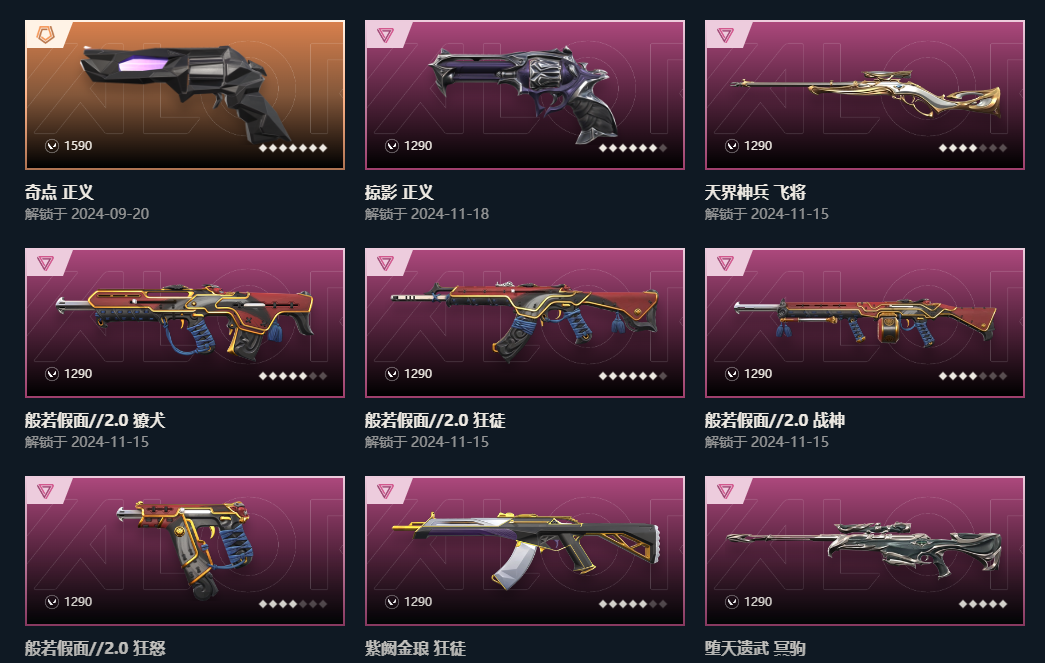This screenshot has width=1045, height=663.
Task: Select the 堕天遗武 冥驹 sniper skin image
Action: 864,550
